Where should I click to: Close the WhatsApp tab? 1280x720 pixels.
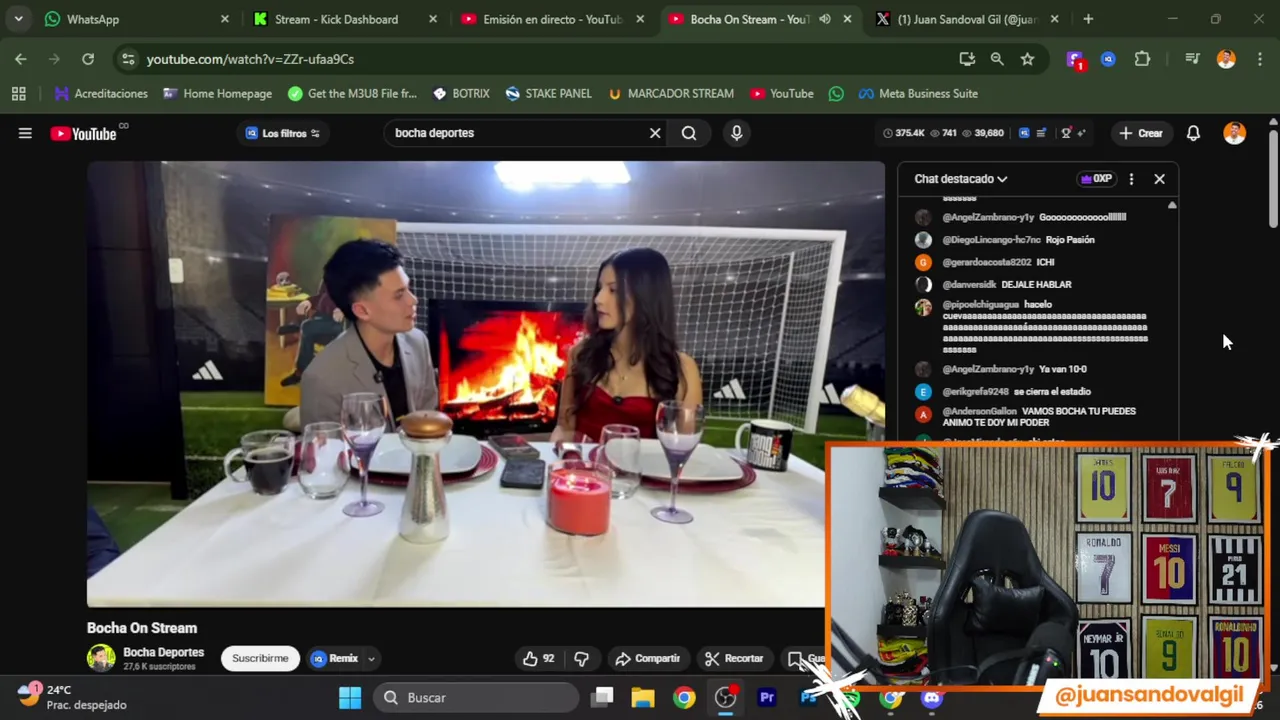pyautogui.click(x=224, y=19)
